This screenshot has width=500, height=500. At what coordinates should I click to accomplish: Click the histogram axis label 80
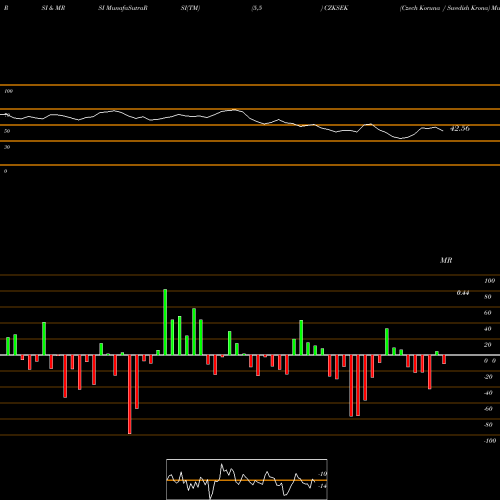488,297
